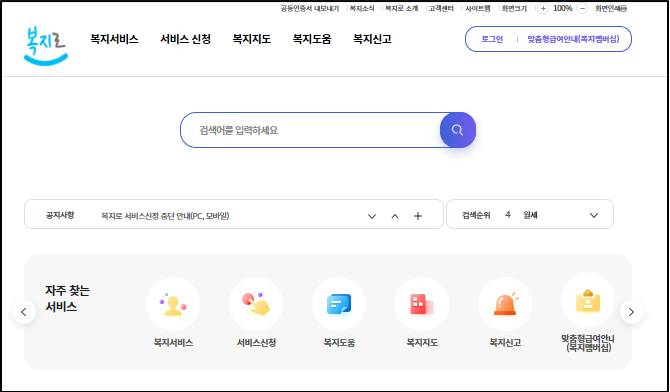The height and width of the screenshot is (392, 670).
Task: Click the 화면인쇄 print link
Action: pyautogui.click(x=611, y=8)
